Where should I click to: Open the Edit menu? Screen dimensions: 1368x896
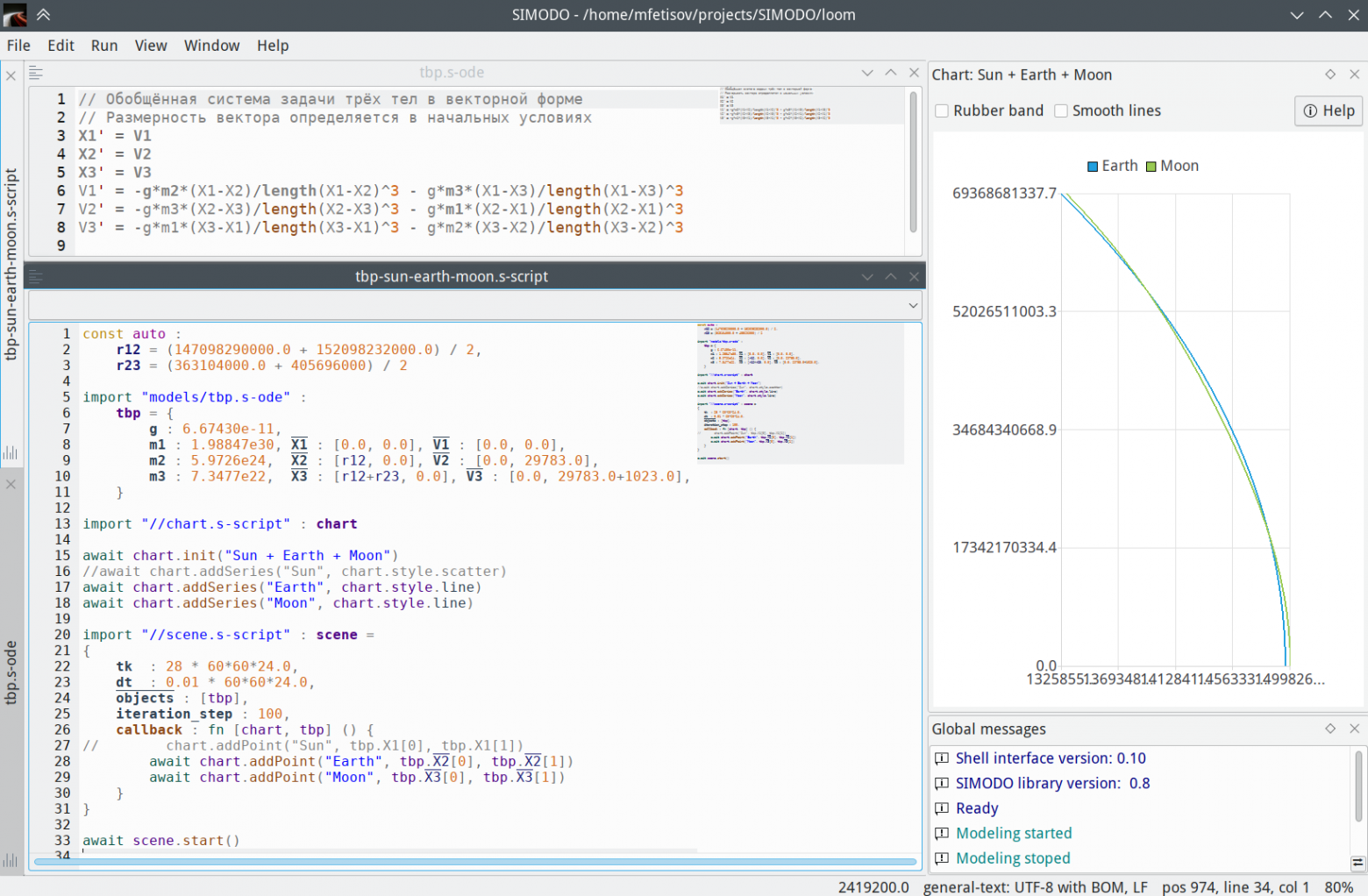pos(61,46)
